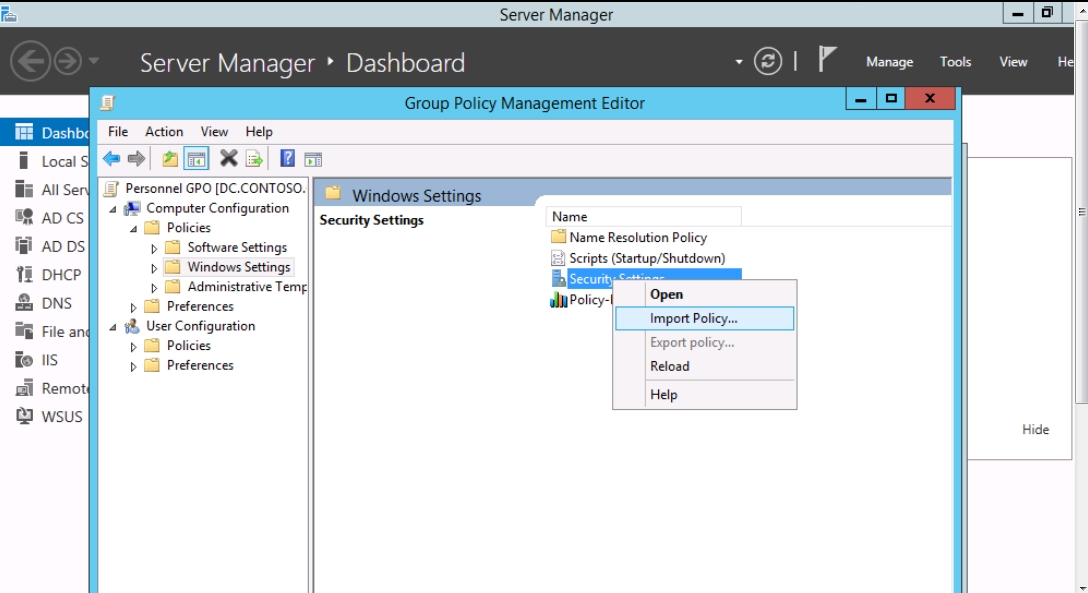The height and width of the screenshot is (593, 1088).
Task: Choose Import Policy... from context menu
Action: pyautogui.click(x=693, y=318)
